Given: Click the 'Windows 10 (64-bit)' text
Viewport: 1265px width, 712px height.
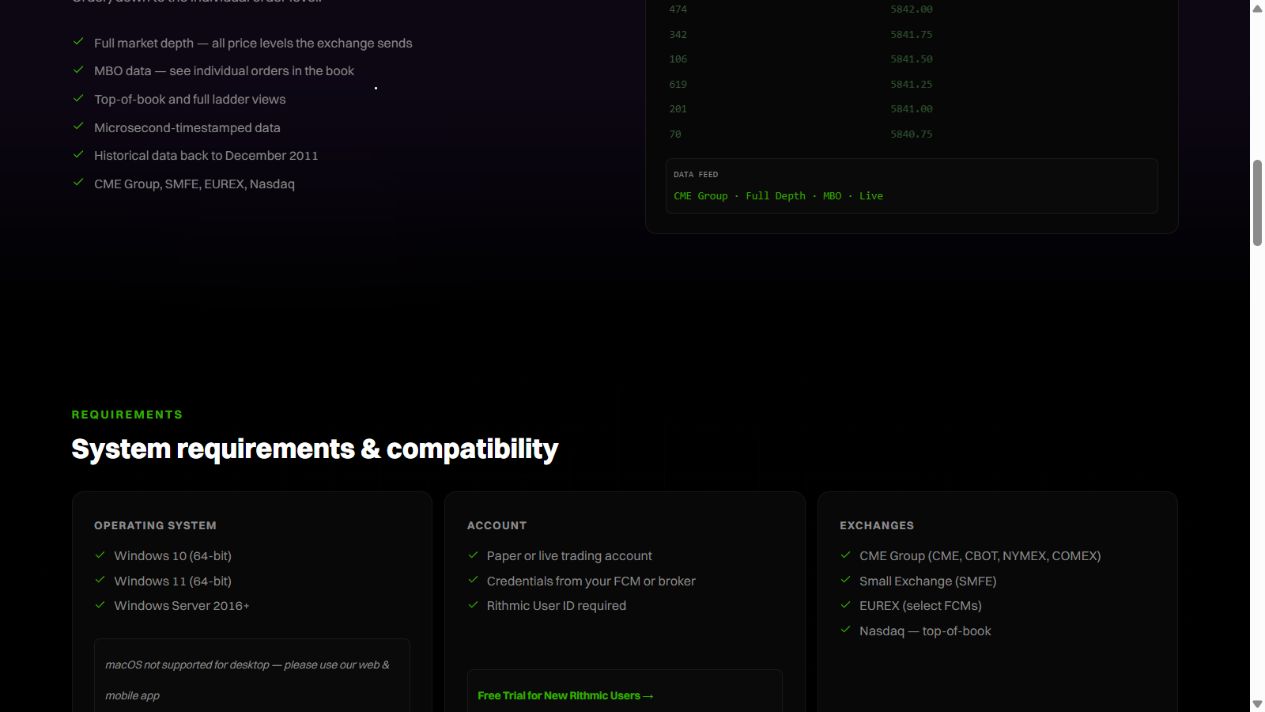Looking at the screenshot, I should (x=173, y=555).
